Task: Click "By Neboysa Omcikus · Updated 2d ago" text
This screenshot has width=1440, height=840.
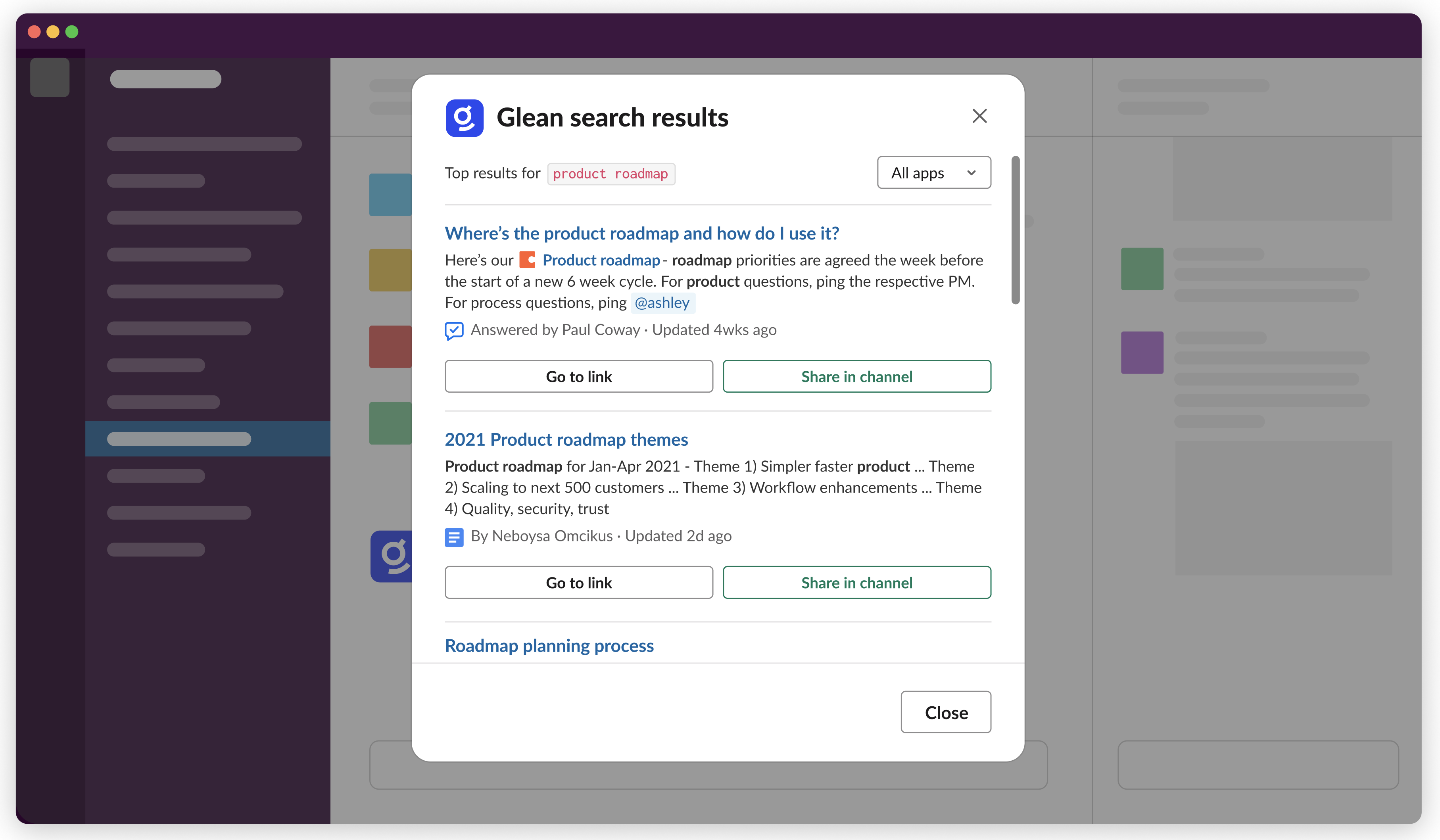Action: (x=601, y=536)
